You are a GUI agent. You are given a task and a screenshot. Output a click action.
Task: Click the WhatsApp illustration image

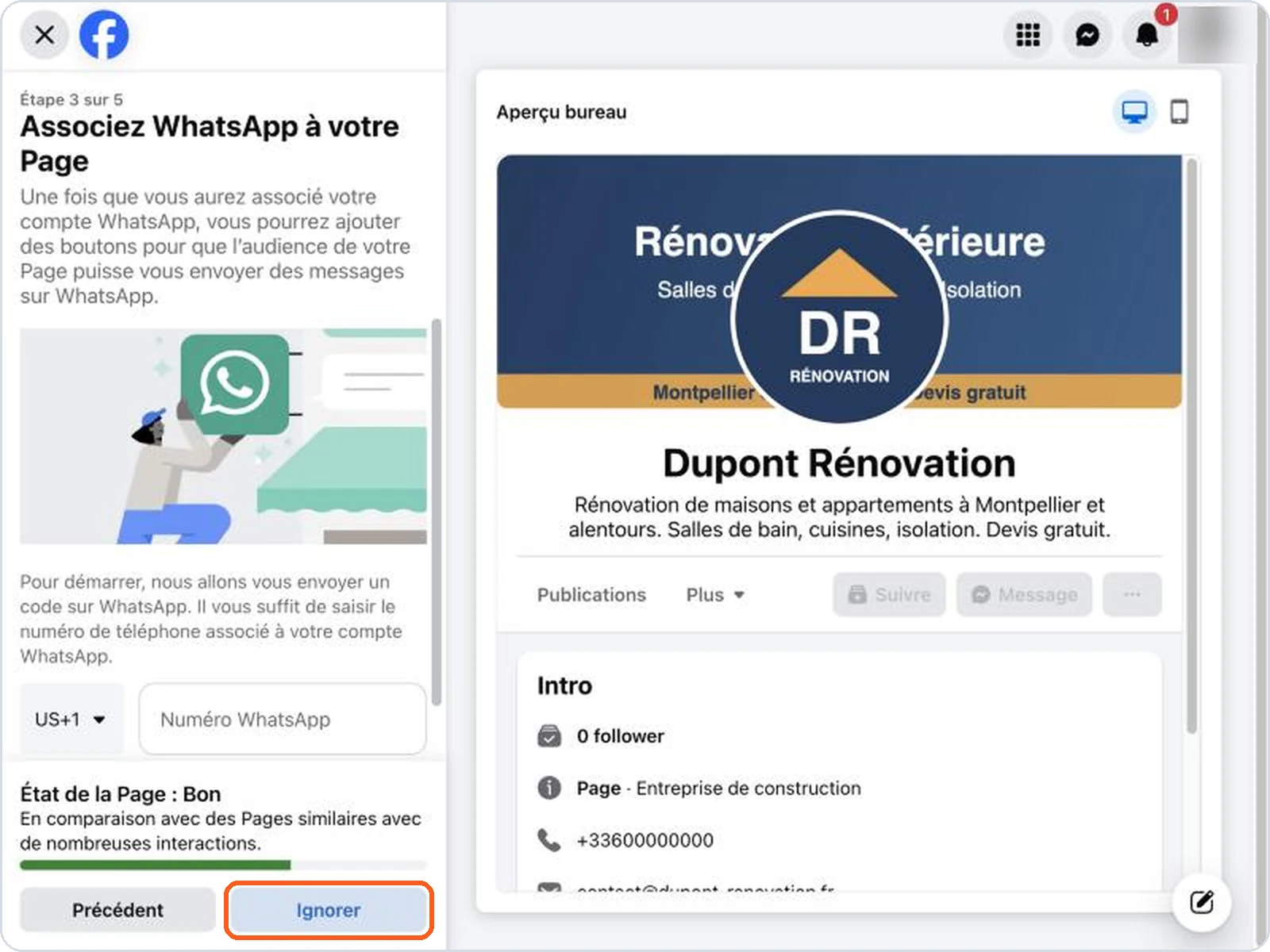tap(223, 436)
